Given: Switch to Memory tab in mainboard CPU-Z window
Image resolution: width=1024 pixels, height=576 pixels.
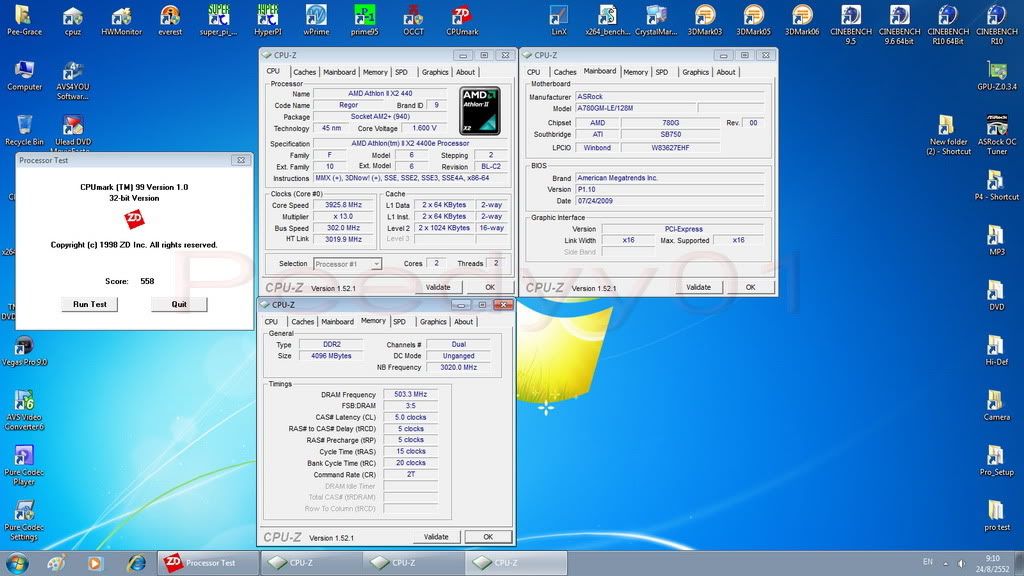Looking at the screenshot, I should pyautogui.click(x=635, y=72).
